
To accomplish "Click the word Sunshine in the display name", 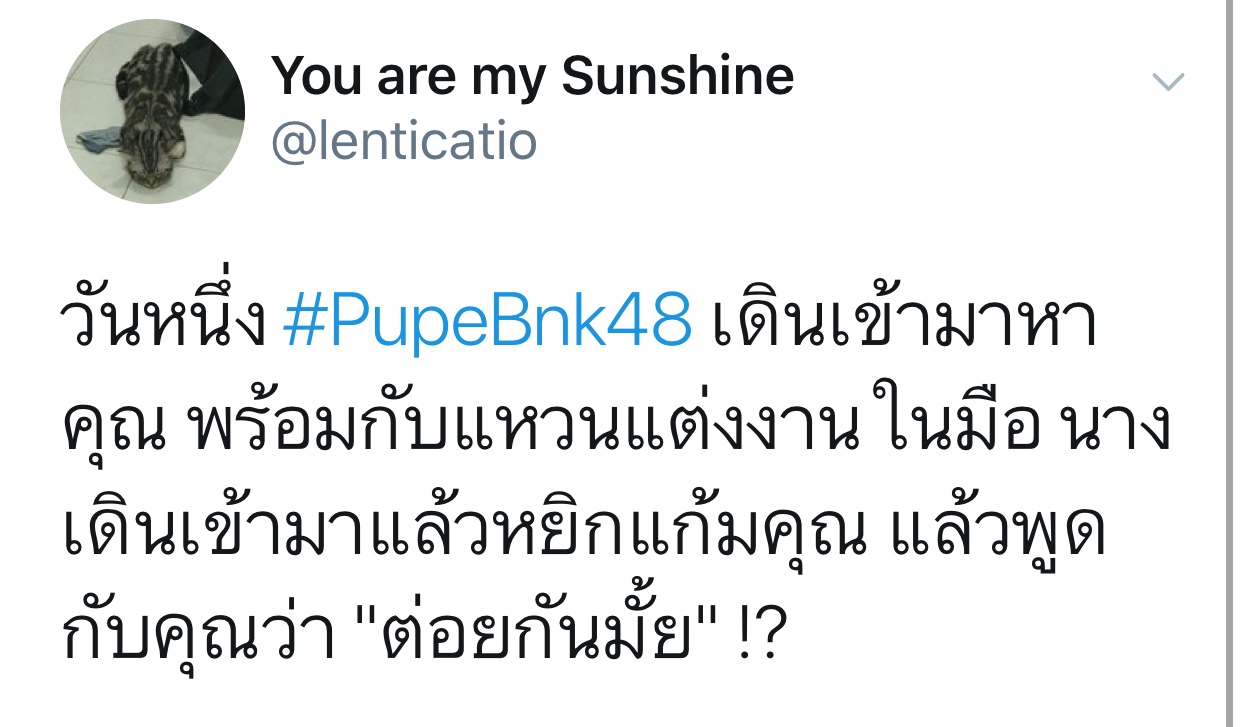I will coord(678,75).
